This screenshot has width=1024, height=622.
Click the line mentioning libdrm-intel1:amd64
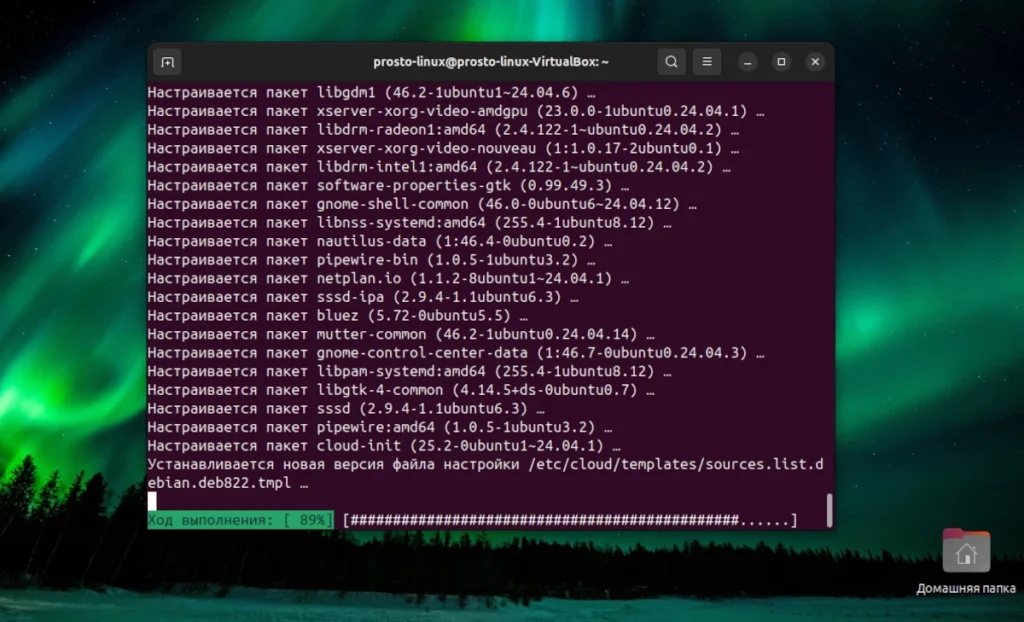click(439, 167)
